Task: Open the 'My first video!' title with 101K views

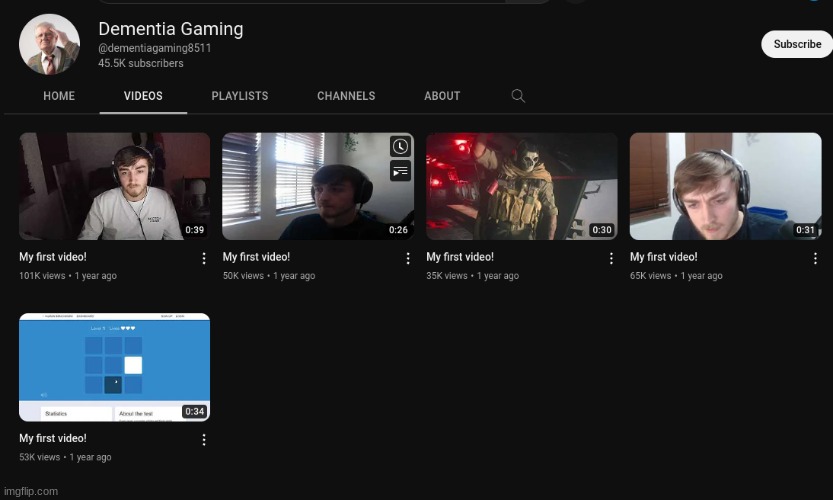Action: click(53, 257)
